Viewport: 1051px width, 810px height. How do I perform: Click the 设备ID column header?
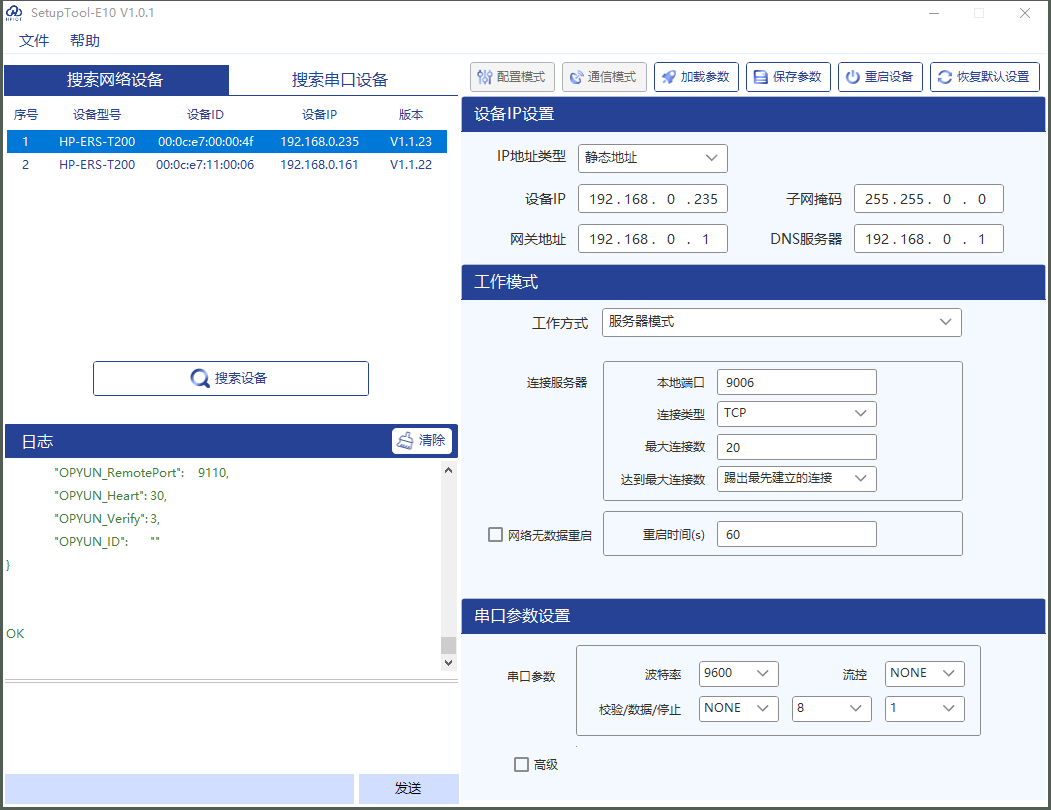tap(205, 115)
